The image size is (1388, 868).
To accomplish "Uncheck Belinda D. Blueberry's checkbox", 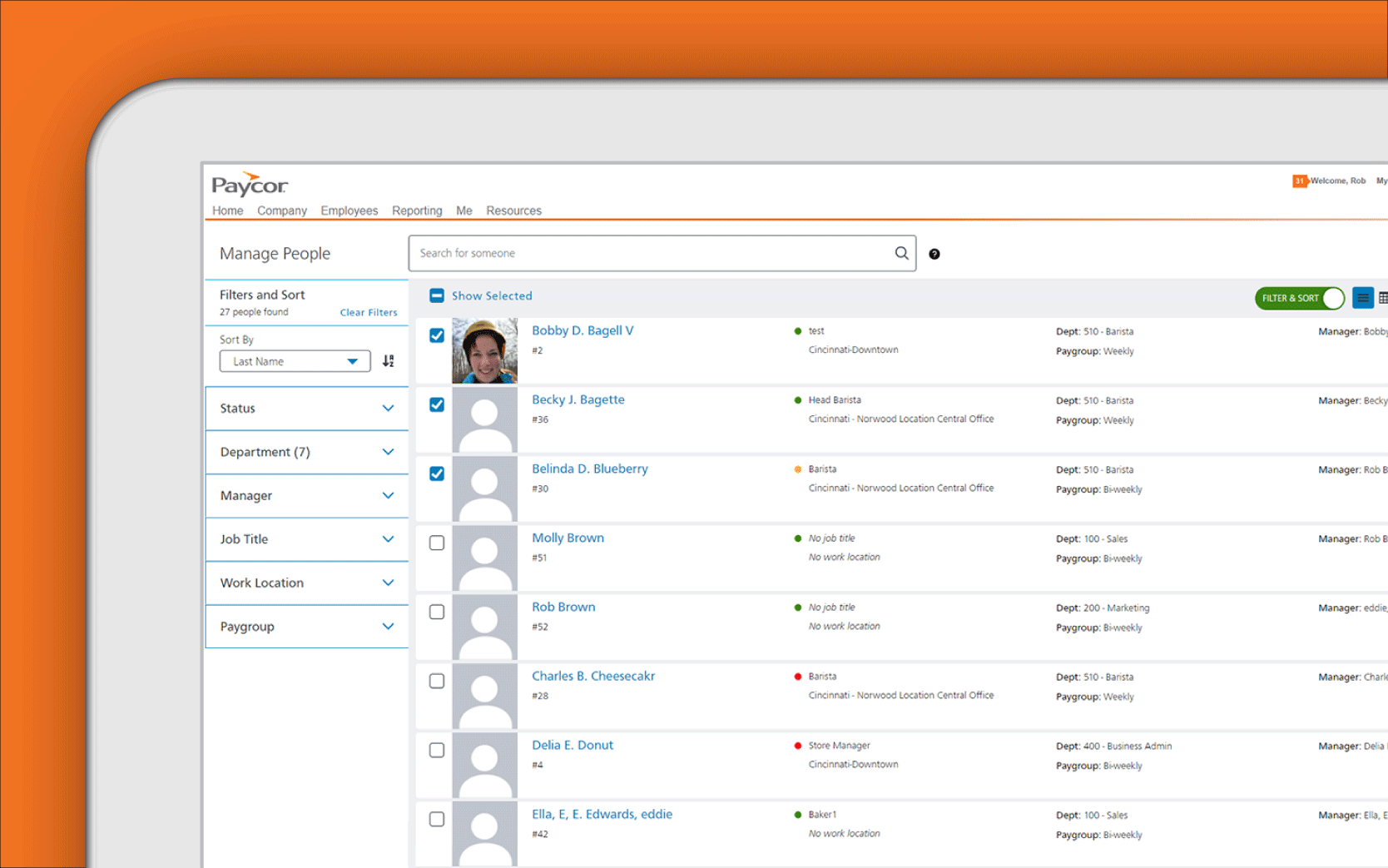I will pos(437,474).
